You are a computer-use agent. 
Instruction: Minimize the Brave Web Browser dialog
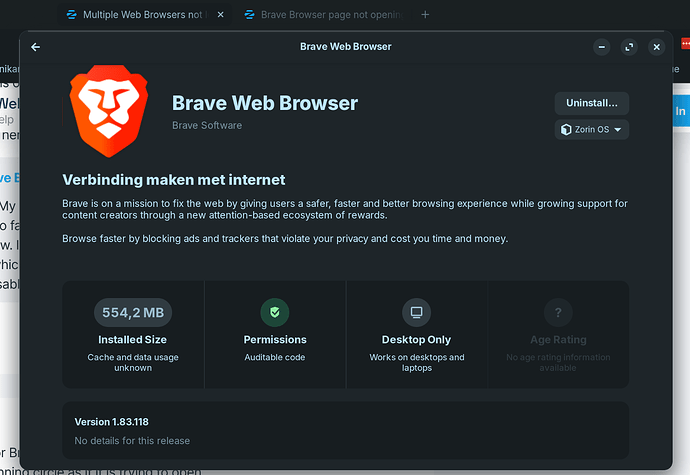601,47
